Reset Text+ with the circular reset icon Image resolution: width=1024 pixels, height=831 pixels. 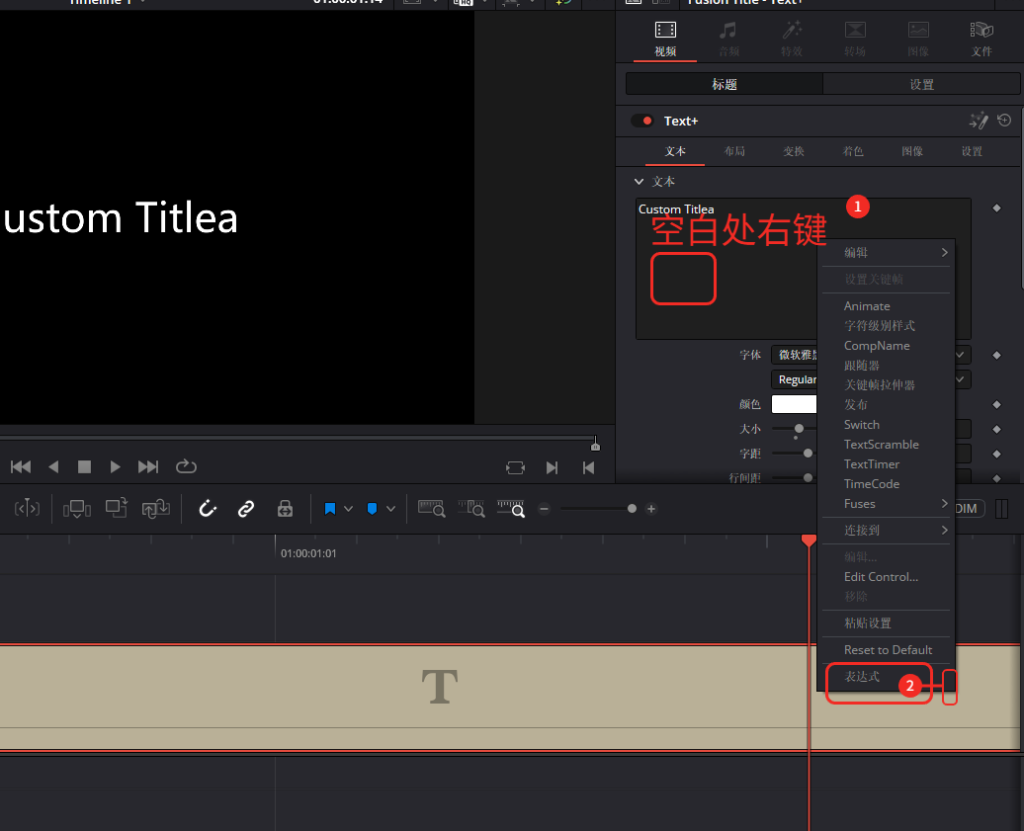[x=1004, y=121]
